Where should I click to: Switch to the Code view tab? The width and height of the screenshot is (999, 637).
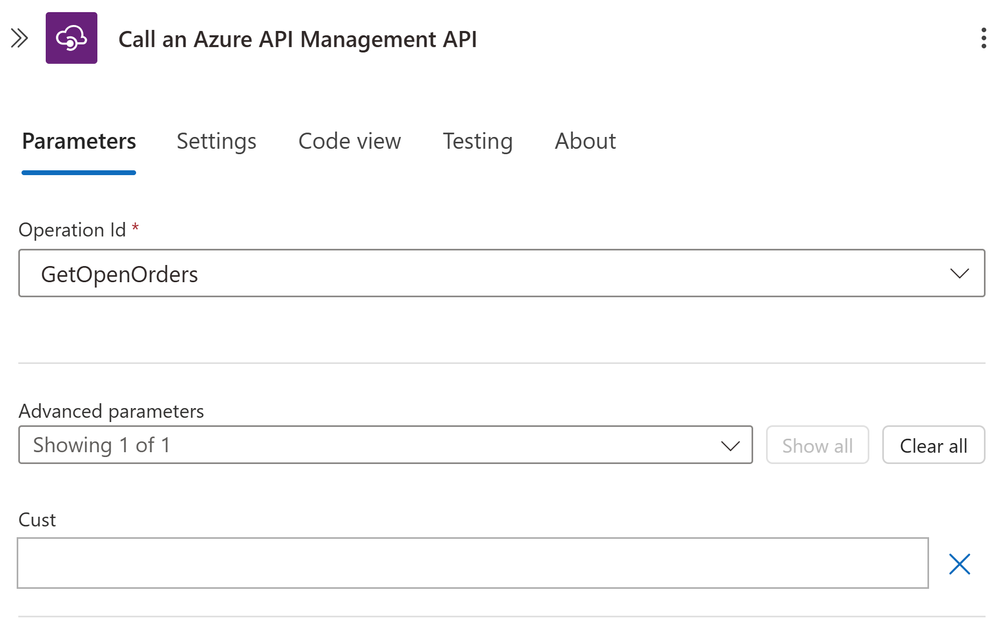[350, 141]
